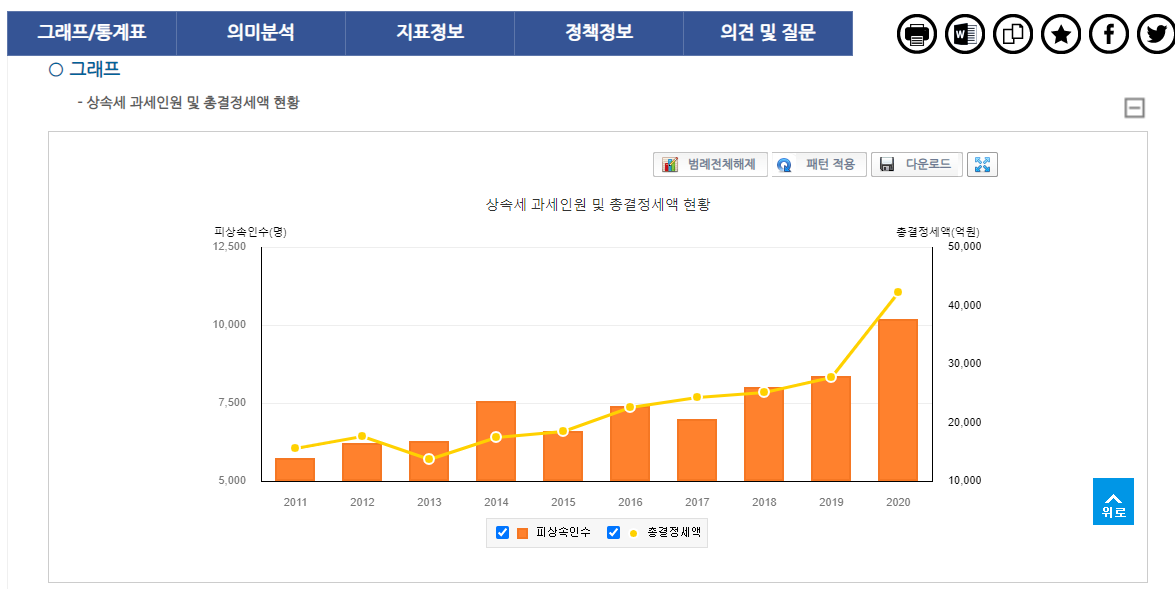Click 2013 yellow line data point

point(429,459)
